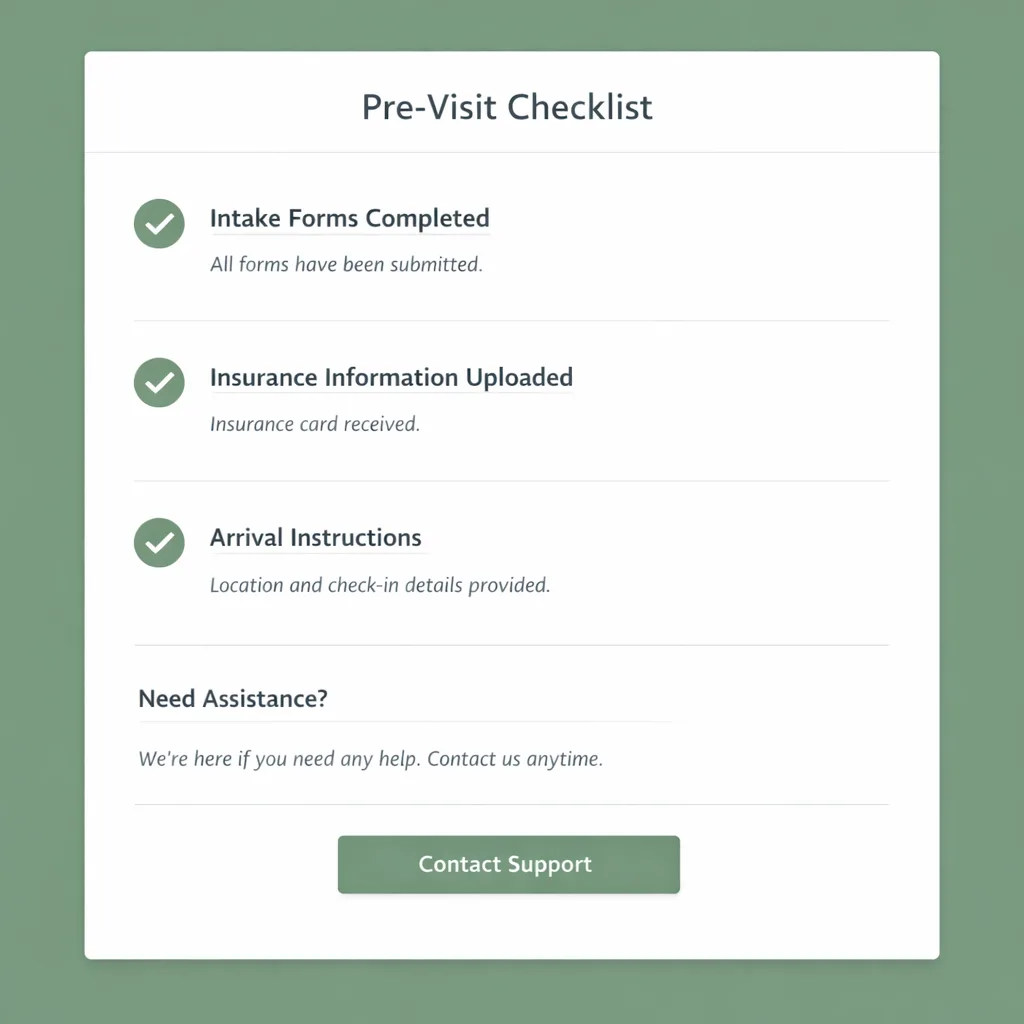
Task: Open the Need Assistance section
Action: (x=233, y=698)
